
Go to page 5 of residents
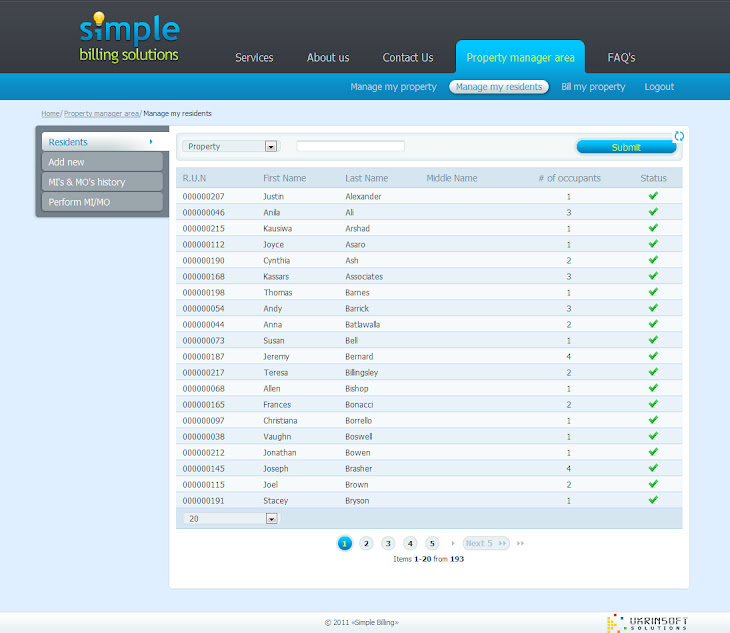point(432,543)
